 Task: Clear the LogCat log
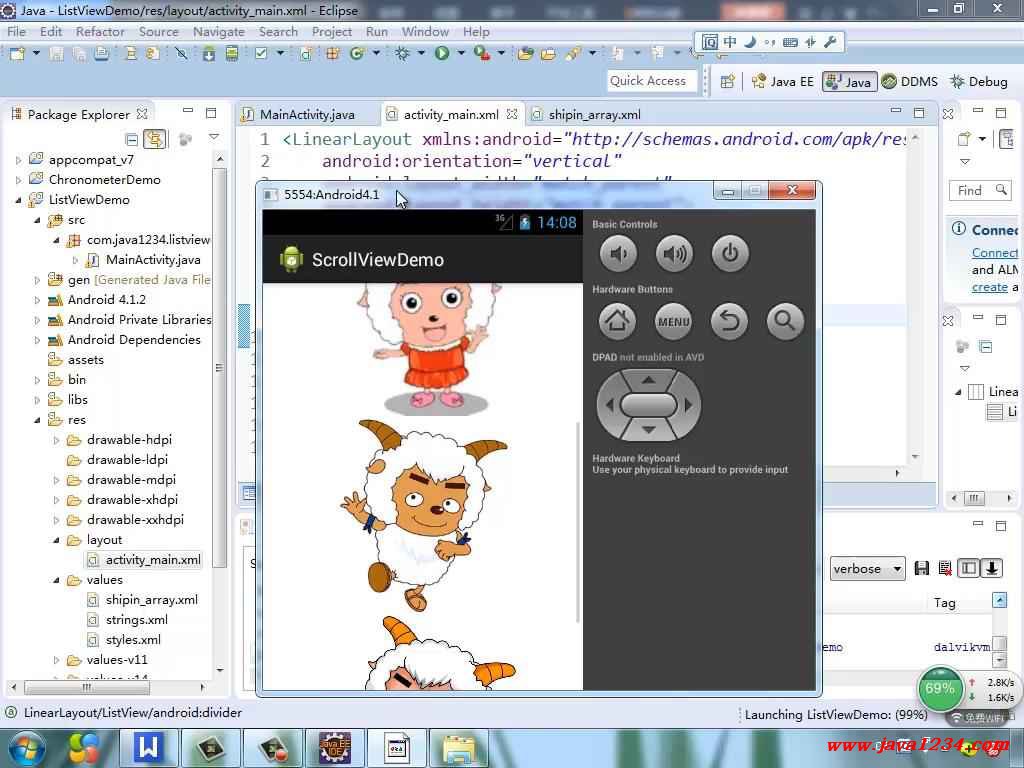(x=944, y=568)
